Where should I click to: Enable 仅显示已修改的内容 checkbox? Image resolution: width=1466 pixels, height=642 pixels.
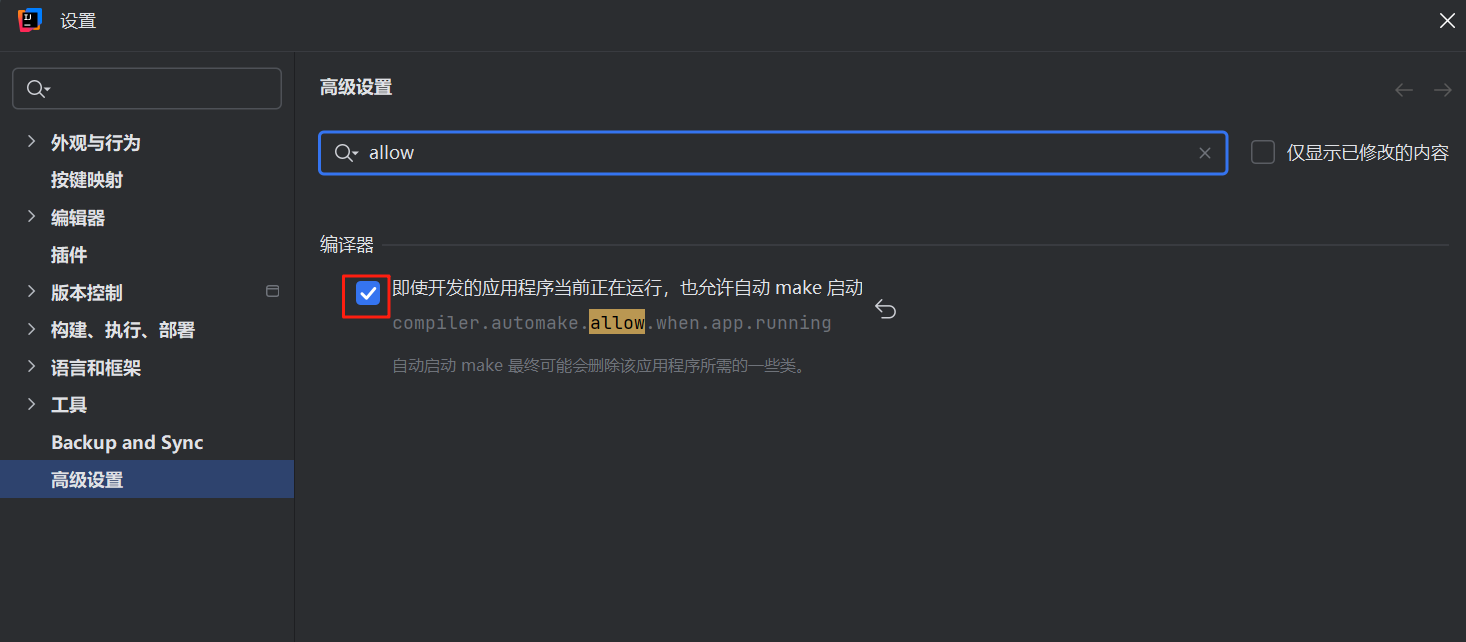click(x=1263, y=153)
